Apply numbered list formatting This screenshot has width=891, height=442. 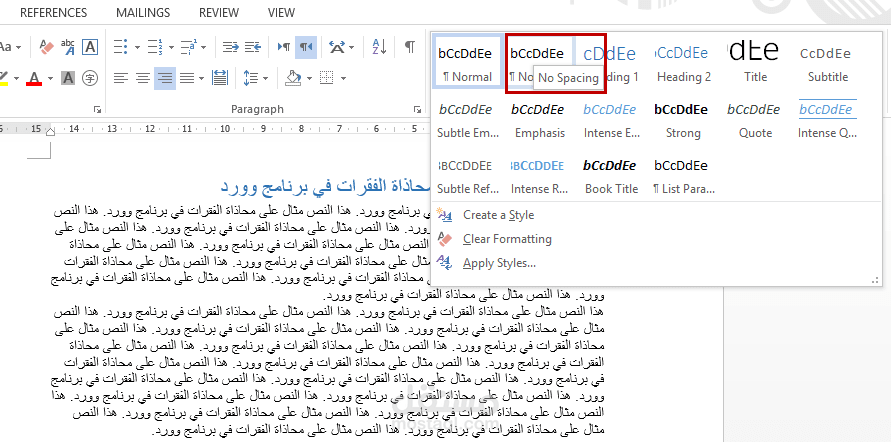(155, 47)
